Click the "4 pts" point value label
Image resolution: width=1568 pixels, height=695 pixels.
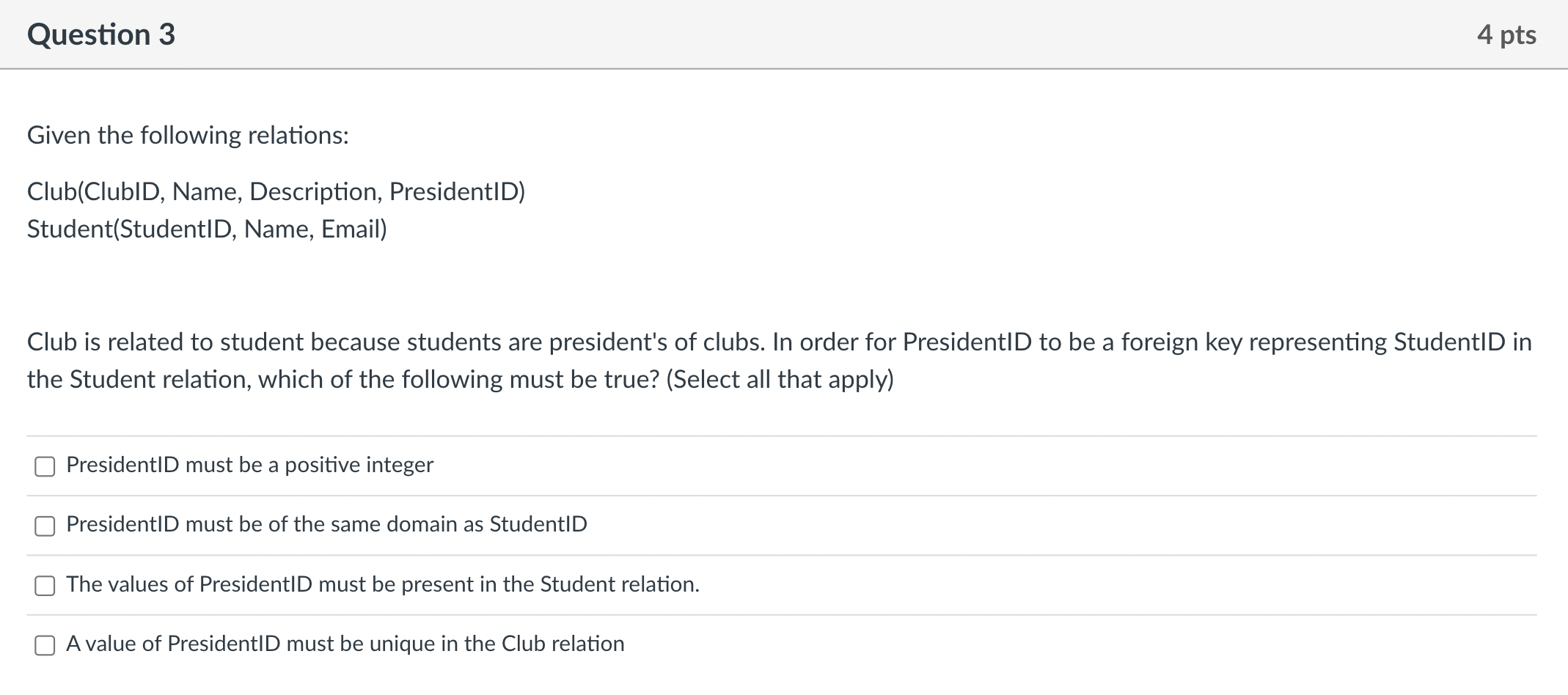click(x=1506, y=34)
